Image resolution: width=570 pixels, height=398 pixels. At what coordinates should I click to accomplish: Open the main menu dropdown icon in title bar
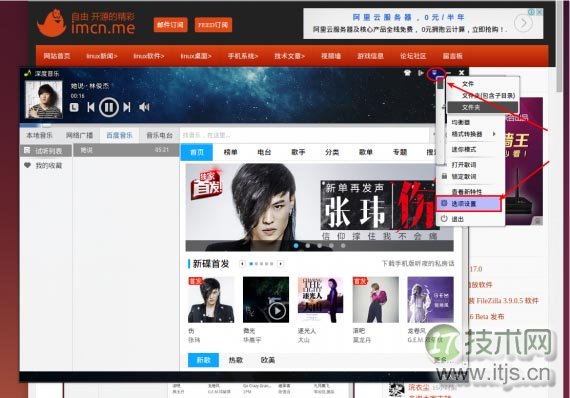pyautogui.click(x=435, y=74)
